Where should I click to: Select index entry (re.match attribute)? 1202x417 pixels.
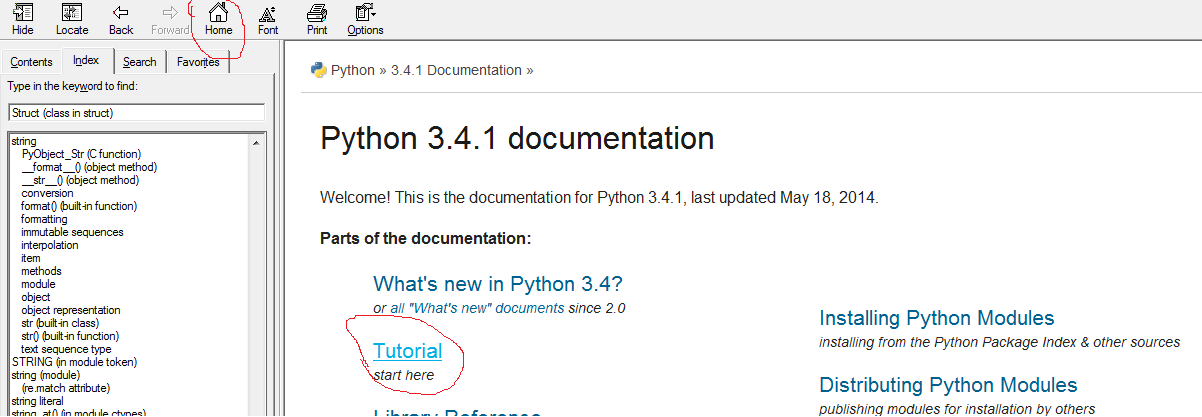65,388
